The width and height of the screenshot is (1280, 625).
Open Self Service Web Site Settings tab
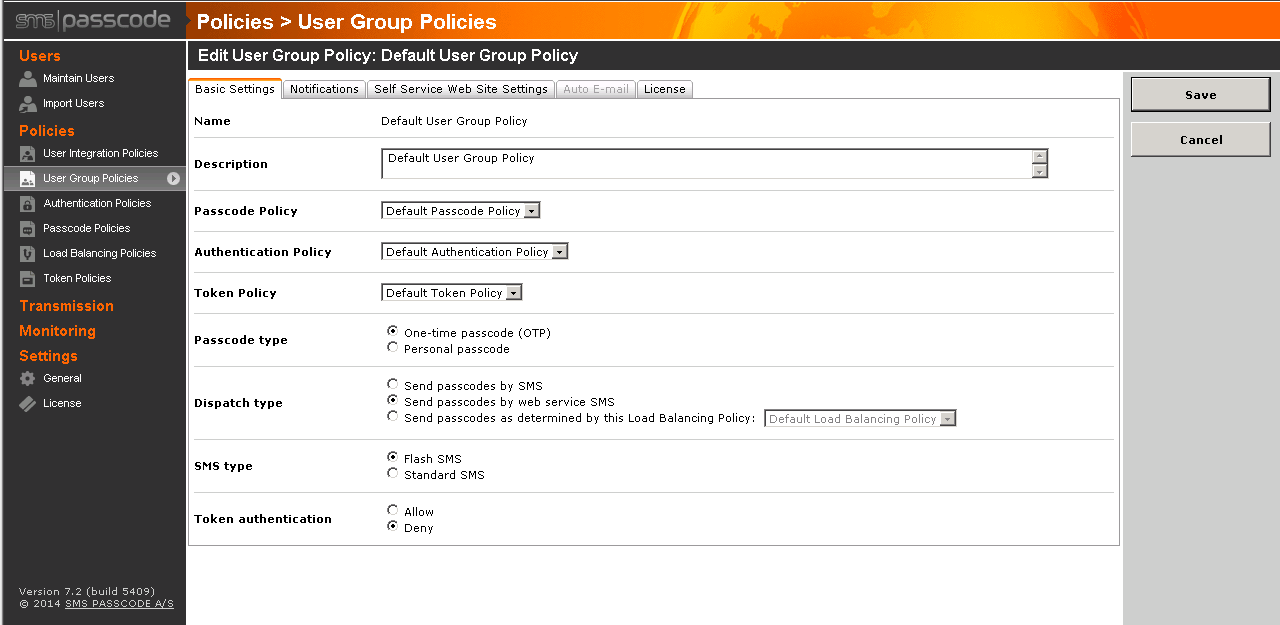(x=461, y=89)
